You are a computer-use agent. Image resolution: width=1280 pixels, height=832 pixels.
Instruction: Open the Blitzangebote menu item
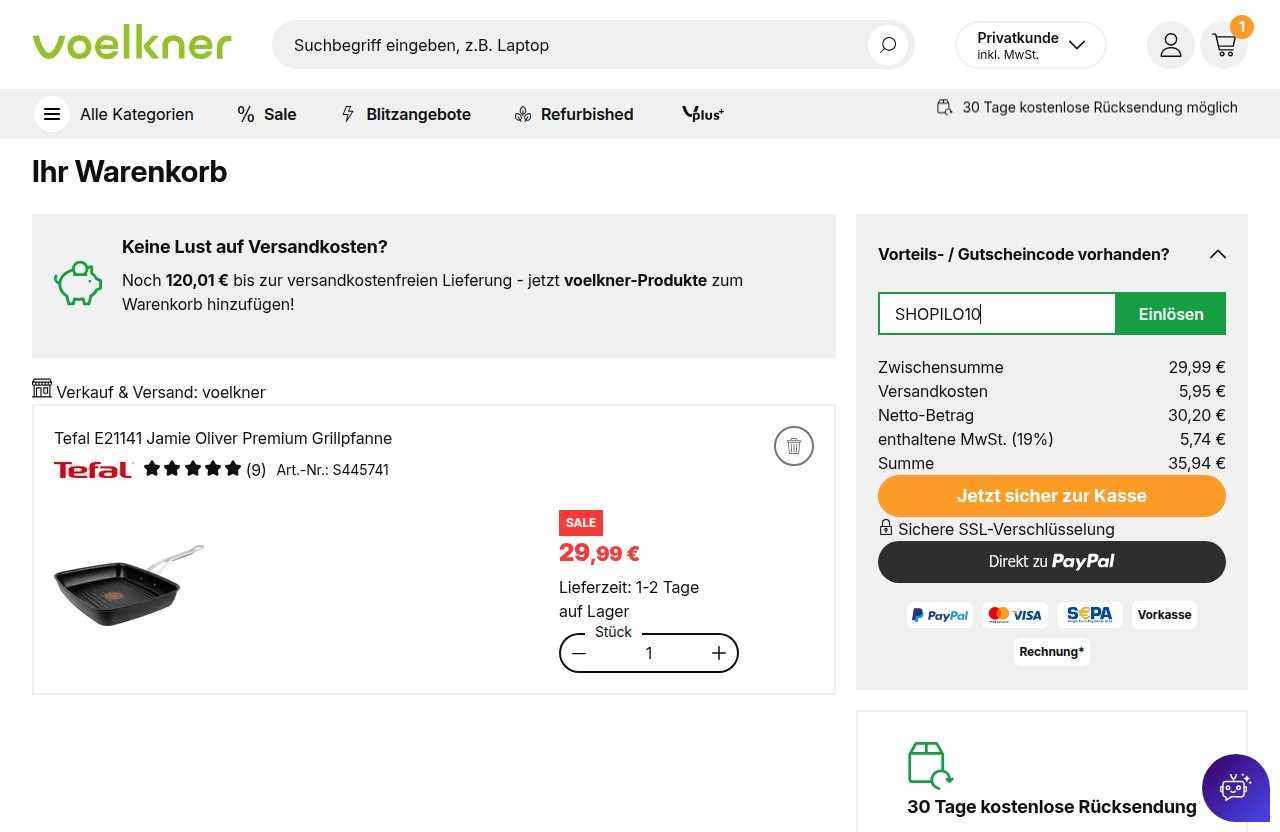pos(405,114)
